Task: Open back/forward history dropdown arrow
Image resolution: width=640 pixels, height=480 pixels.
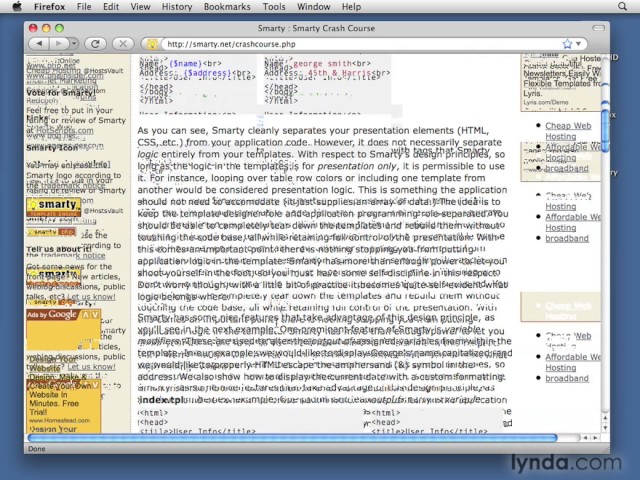Action: pos(73,43)
